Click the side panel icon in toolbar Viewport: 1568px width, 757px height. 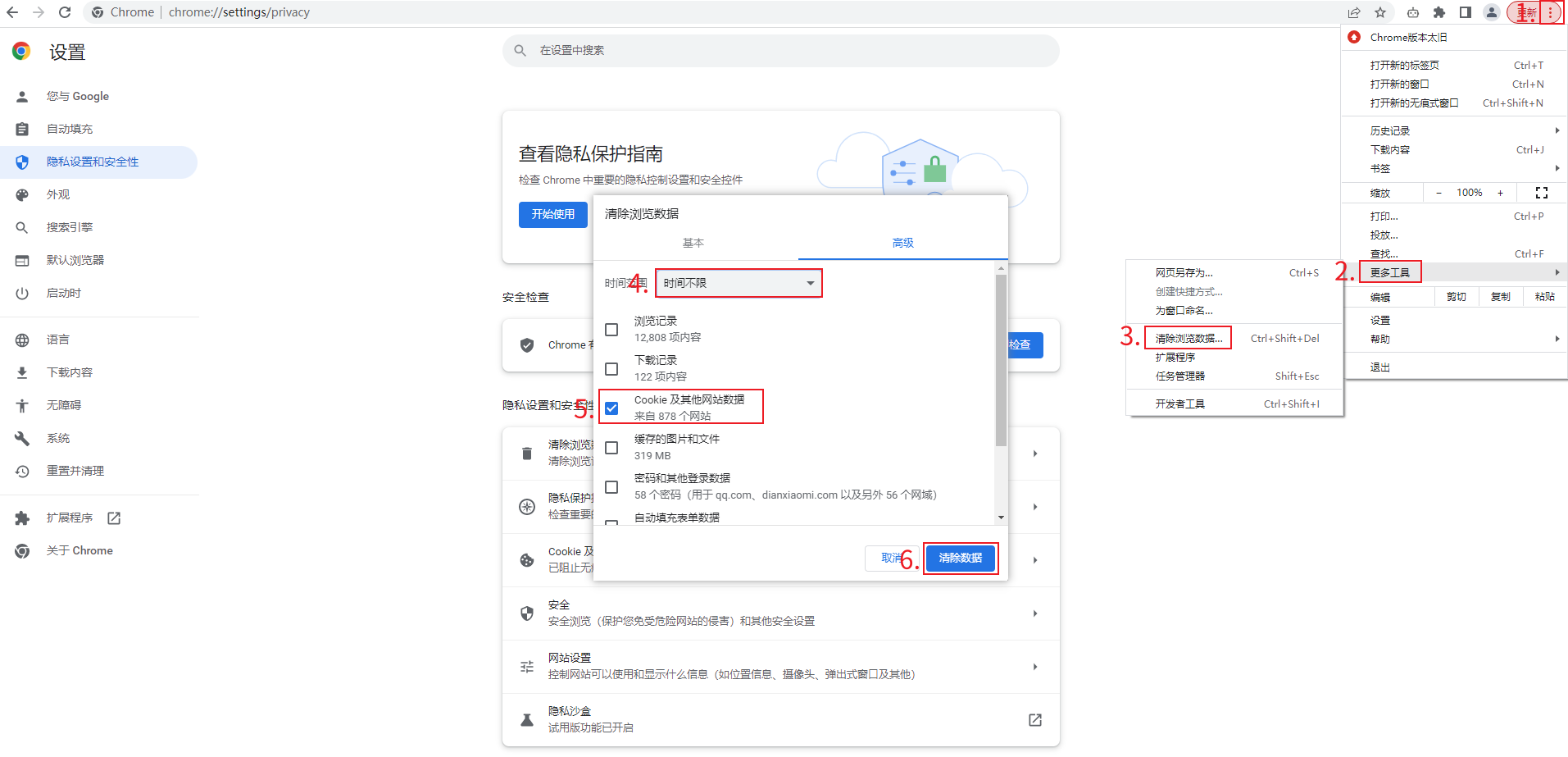pyautogui.click(x=1466, y=12)
